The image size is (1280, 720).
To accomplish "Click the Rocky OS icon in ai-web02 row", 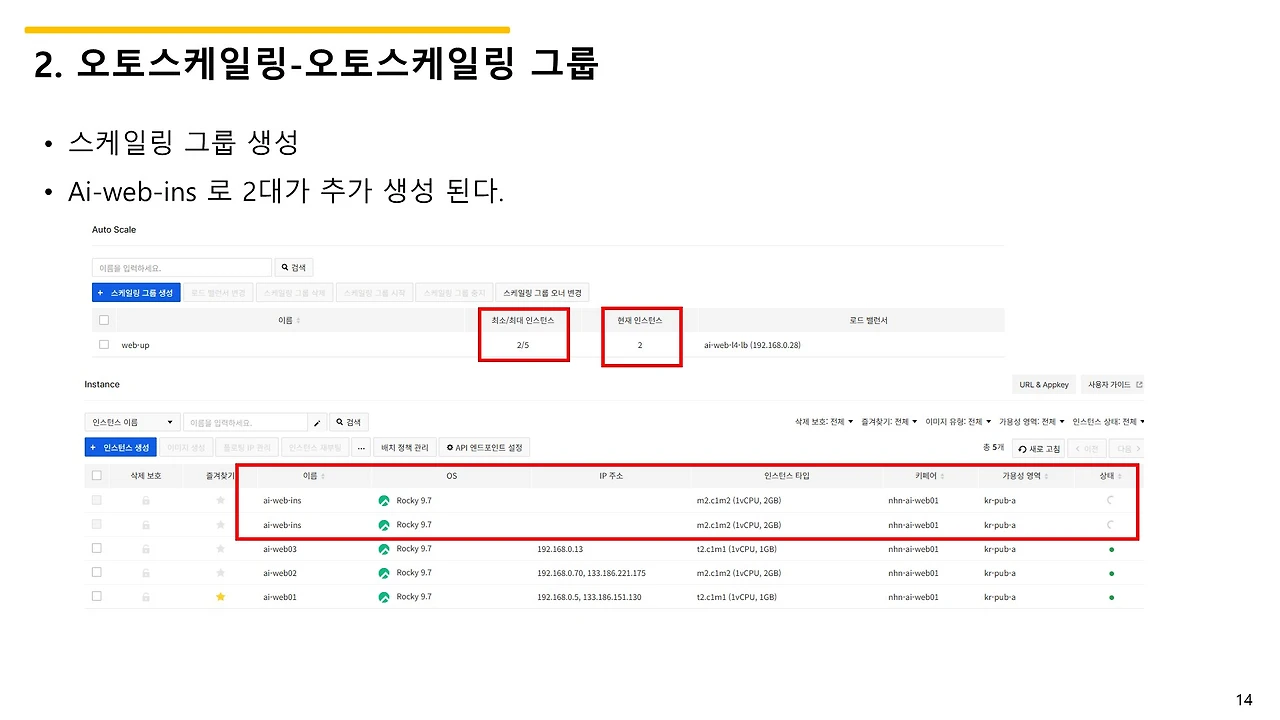I will (x=384, y=573).
